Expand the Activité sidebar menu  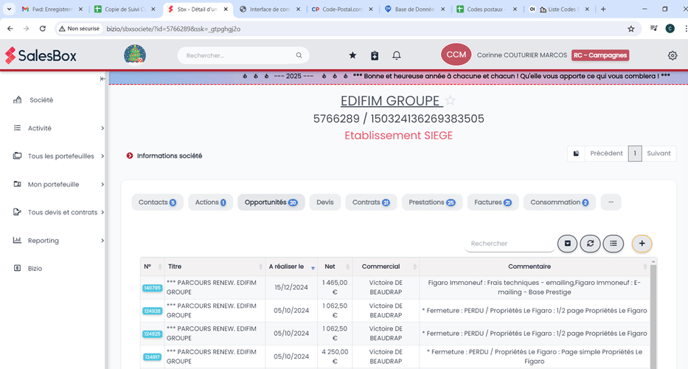(x=58, y=128)
